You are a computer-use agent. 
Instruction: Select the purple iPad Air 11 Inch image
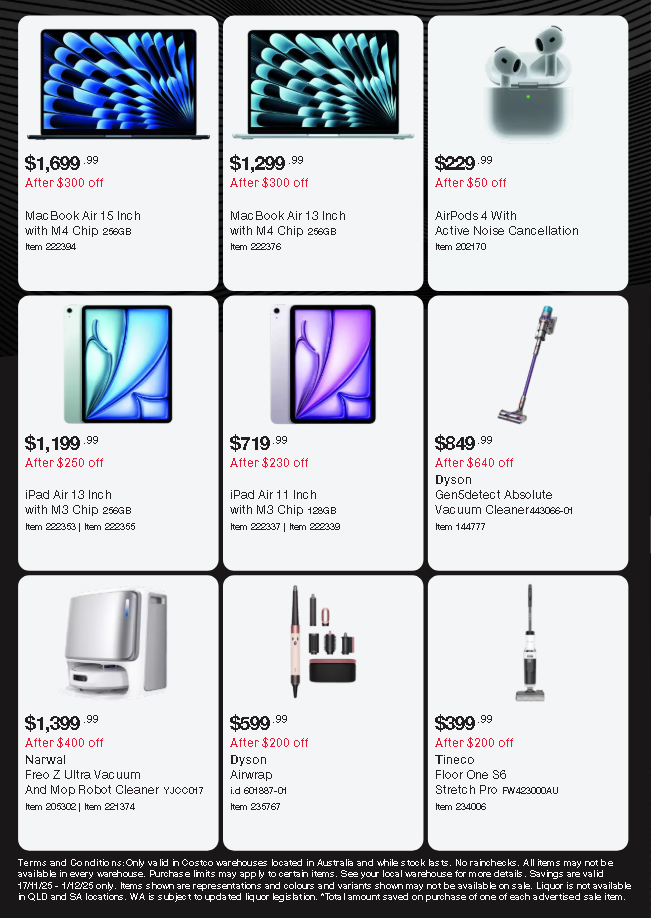[x=322, y=364]
